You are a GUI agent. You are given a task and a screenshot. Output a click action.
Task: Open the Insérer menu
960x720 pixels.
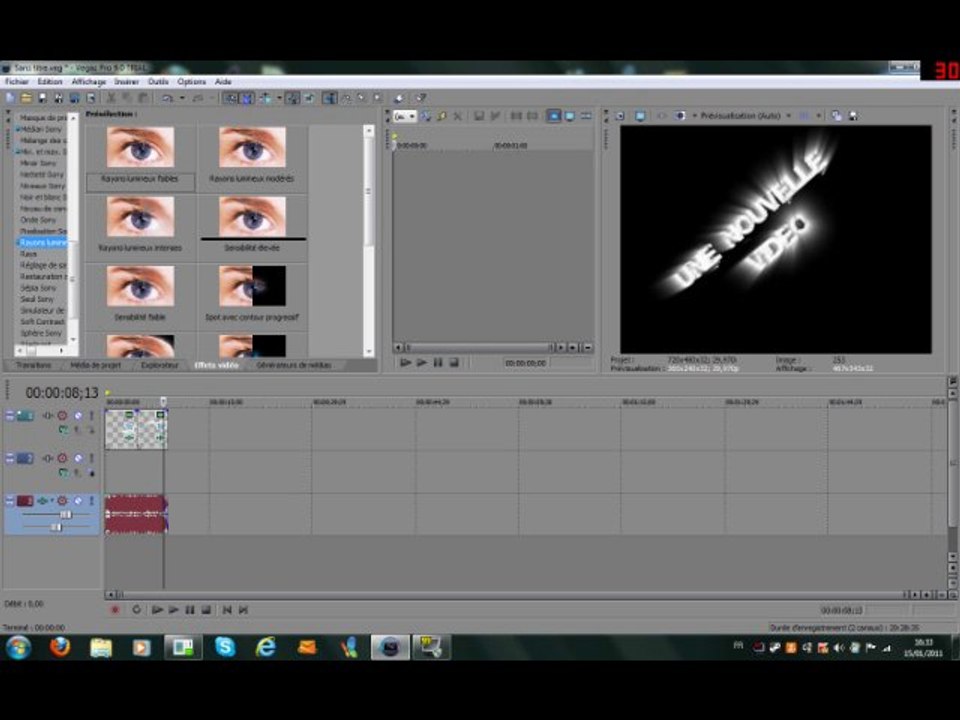(x=127, y=81)
